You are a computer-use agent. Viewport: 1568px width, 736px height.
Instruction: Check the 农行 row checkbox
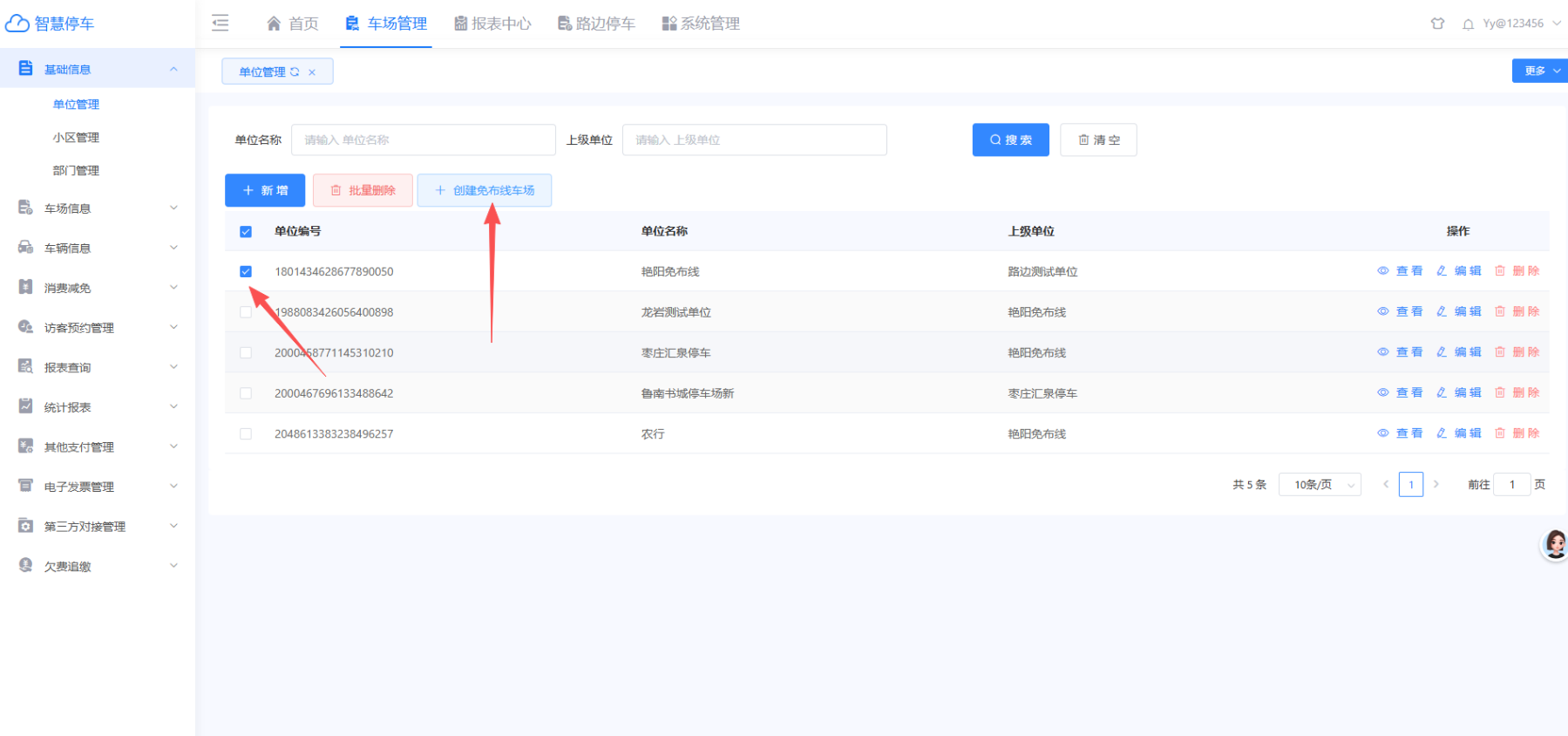click(x=246, y=434)
